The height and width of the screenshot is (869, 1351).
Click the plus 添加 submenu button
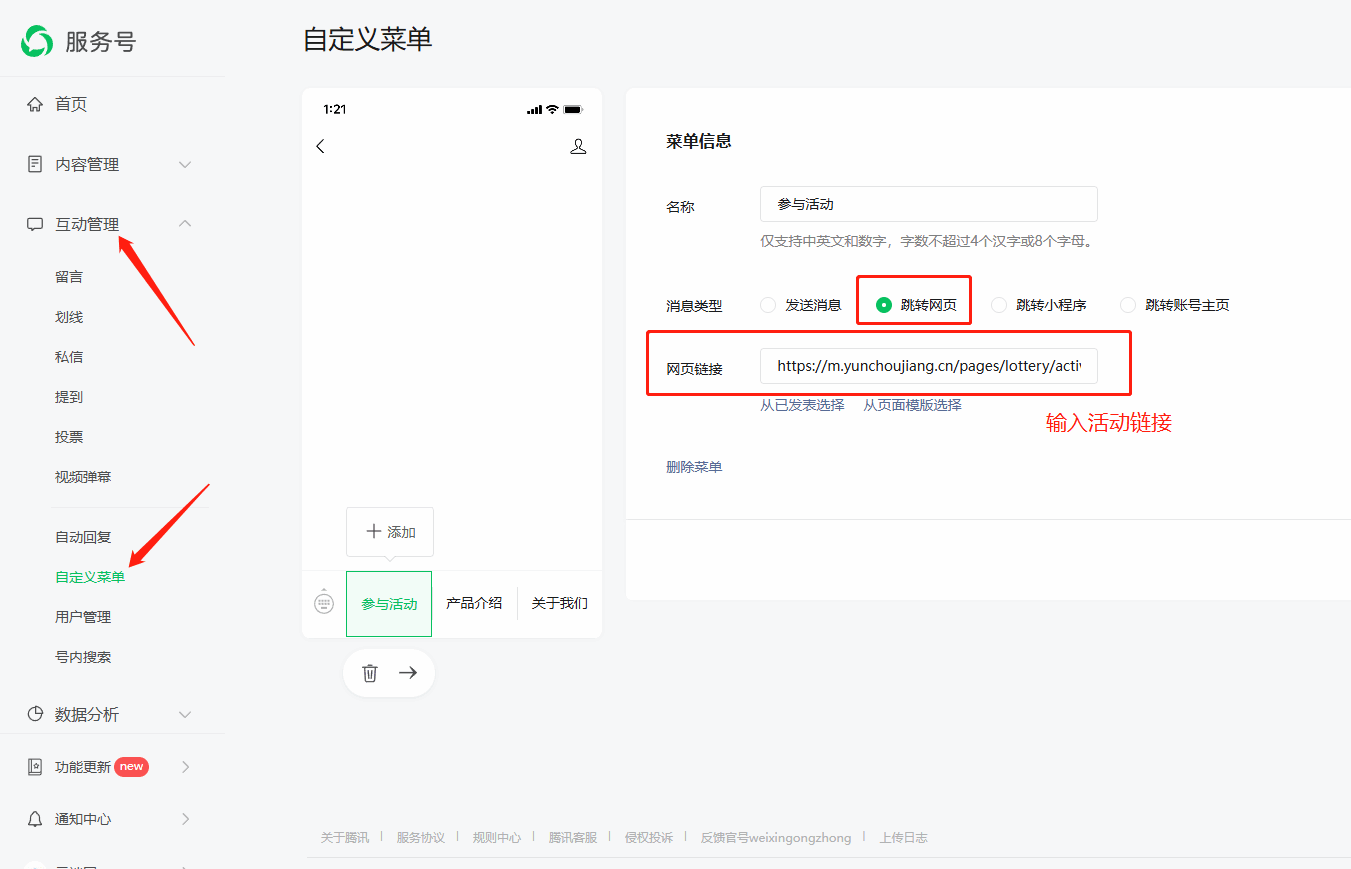pyautogui.click(x=390, y=532)
